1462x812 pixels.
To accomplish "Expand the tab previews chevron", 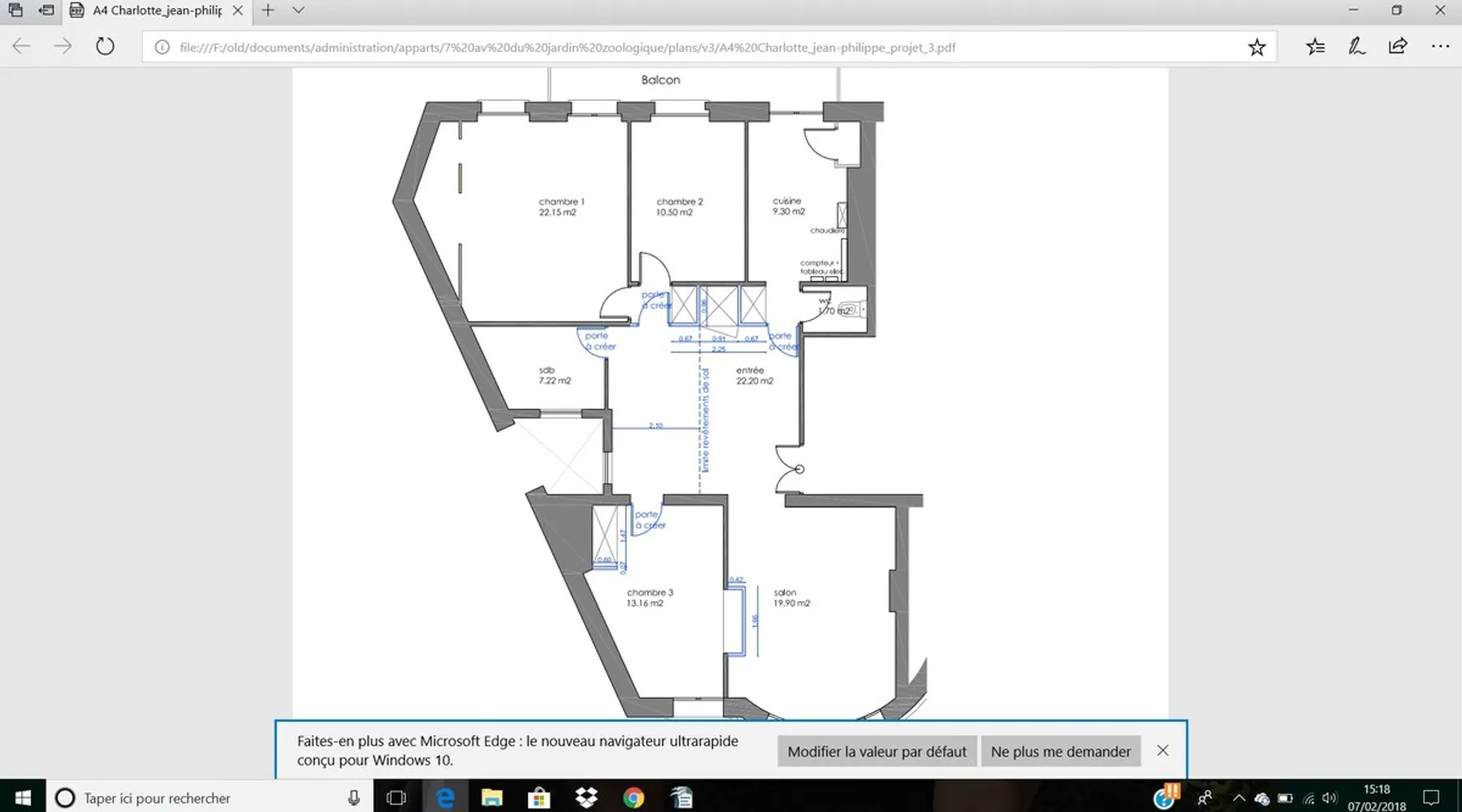I will (298, 11).
